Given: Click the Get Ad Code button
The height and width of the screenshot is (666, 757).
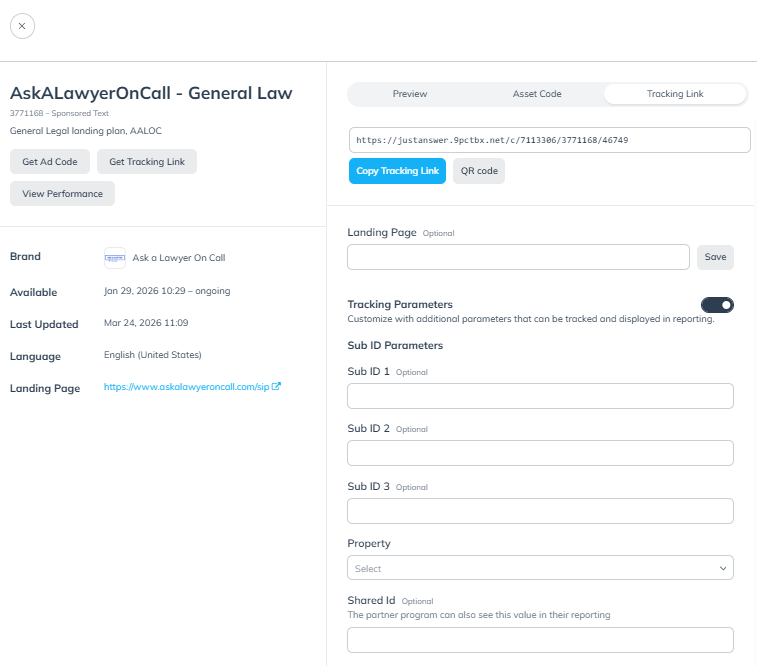Looking at the screenshot, I should (50, 162).
